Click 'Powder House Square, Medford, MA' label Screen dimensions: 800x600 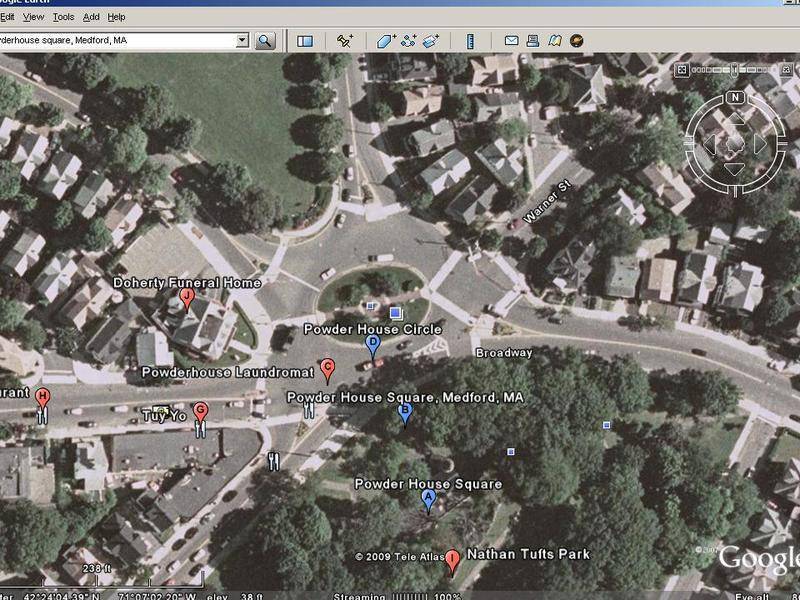(x=406, y=397)
